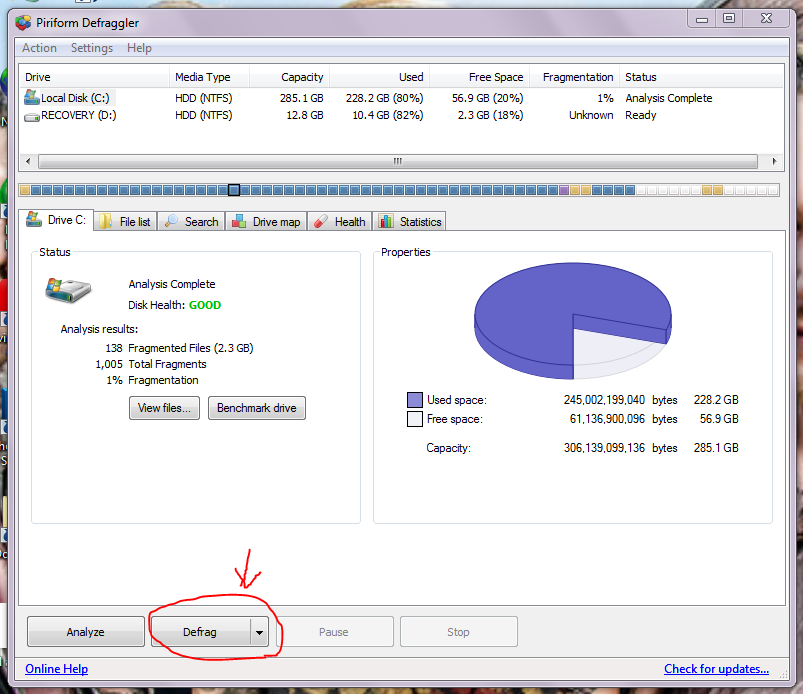Click the Stop button
Viewport: 803px width, 694px height.
[459, 632]
